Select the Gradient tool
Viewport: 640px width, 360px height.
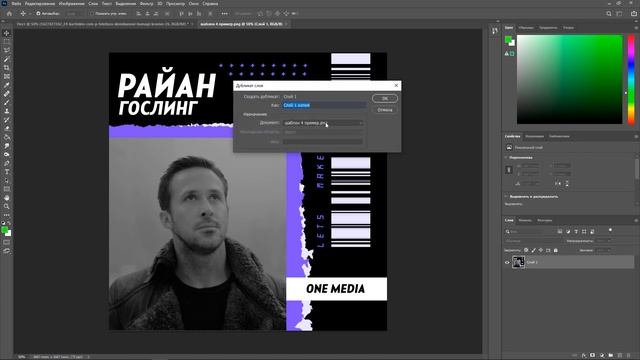click(7, 137)
